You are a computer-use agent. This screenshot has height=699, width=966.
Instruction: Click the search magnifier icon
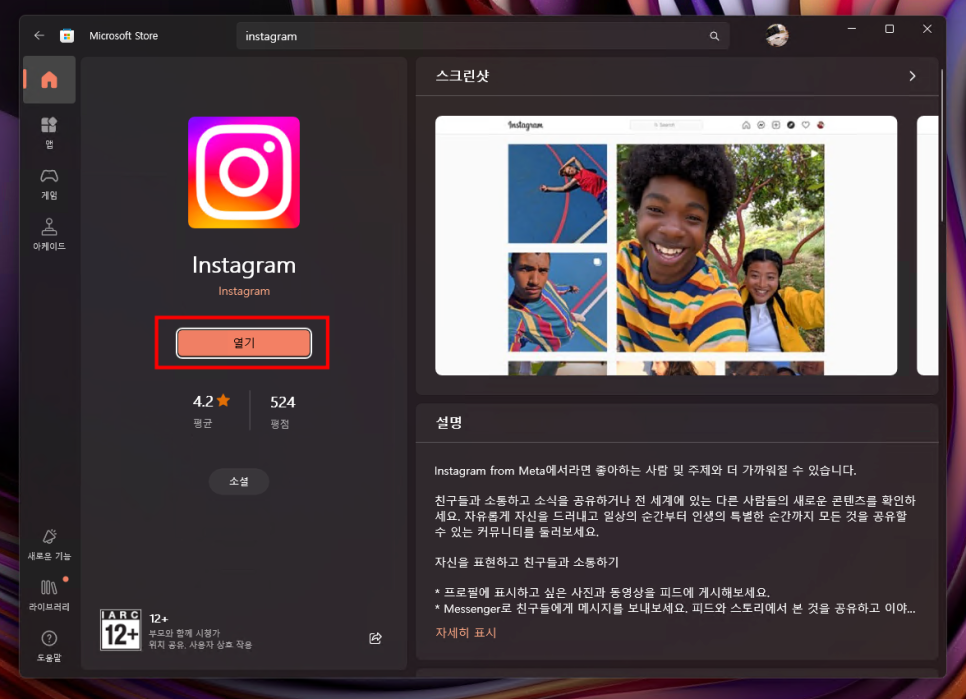(x=714, y=36)
